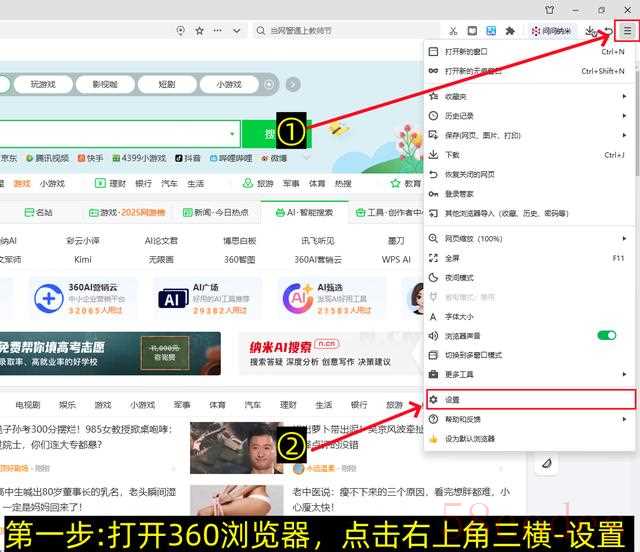
Task: Switch to the 游戏·2025网游榜 tab
Action: point(127,213)
